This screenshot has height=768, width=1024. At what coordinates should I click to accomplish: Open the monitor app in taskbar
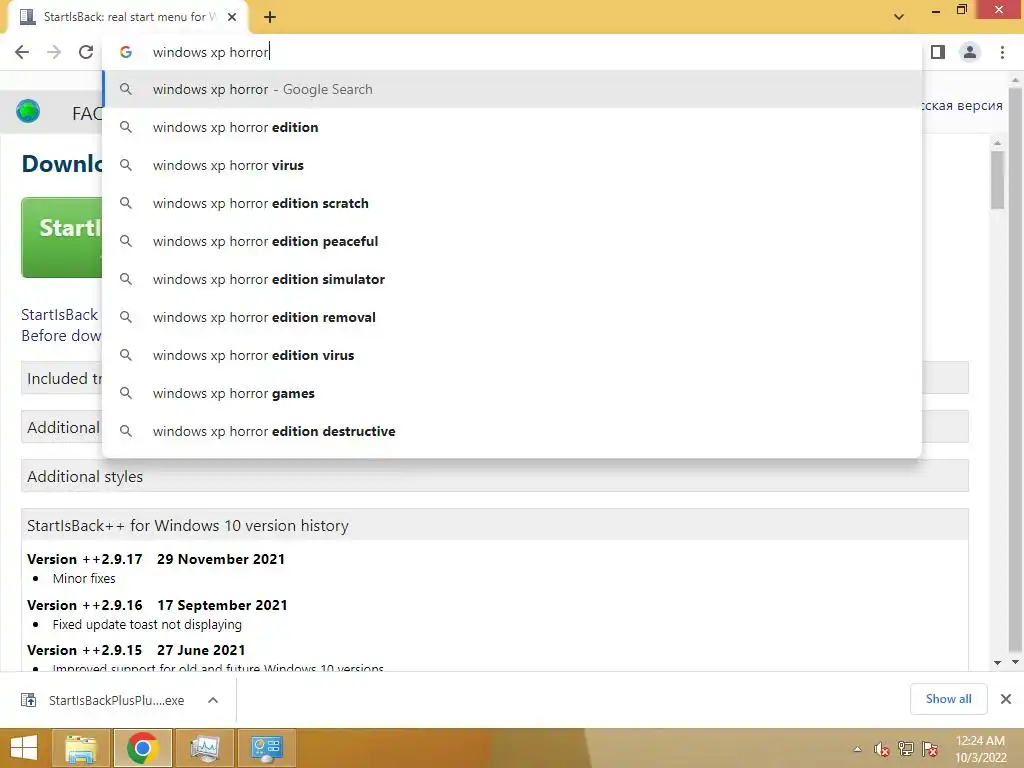(204, 748)
